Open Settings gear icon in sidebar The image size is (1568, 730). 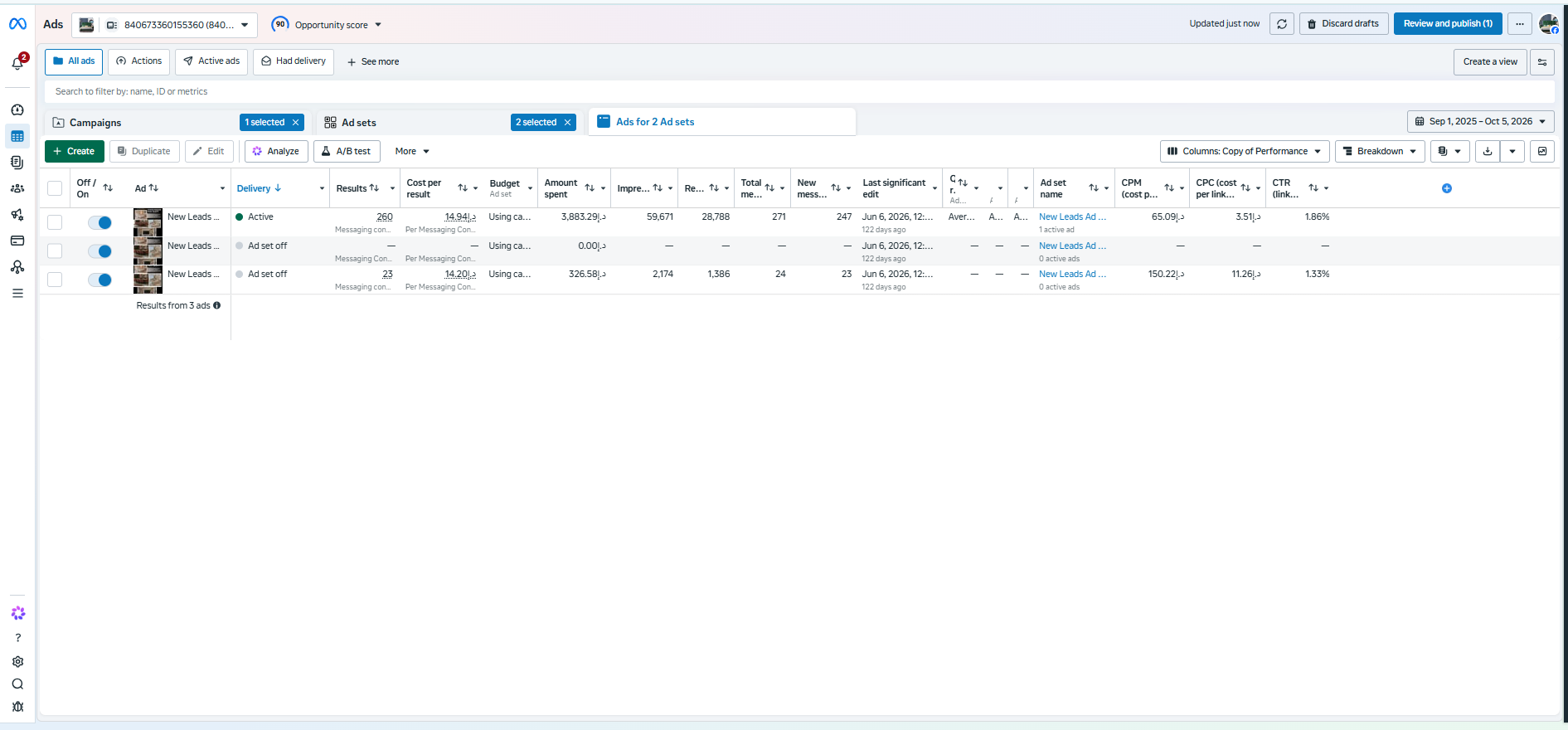[x=17, y=662]
